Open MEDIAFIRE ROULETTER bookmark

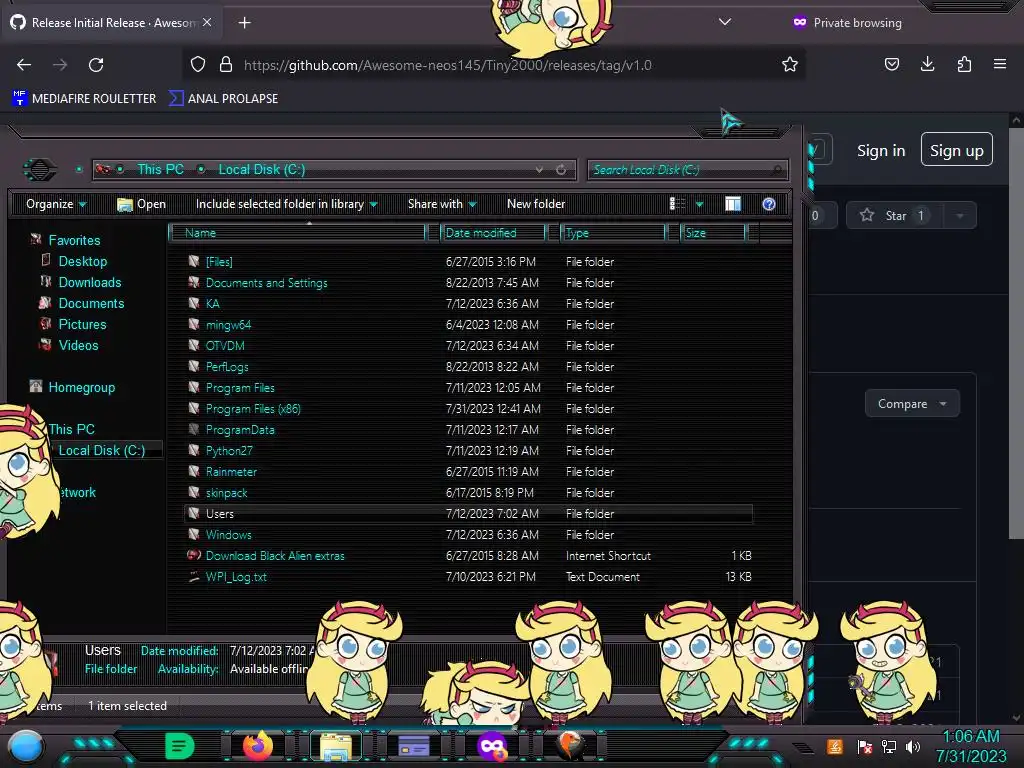(x=84, y=99)
